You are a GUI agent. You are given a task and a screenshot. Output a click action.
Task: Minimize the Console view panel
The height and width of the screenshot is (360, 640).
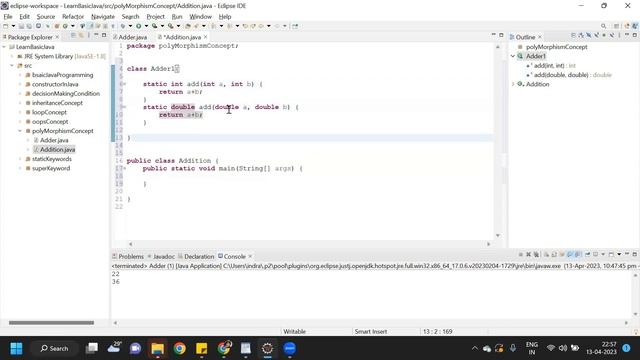627,254
